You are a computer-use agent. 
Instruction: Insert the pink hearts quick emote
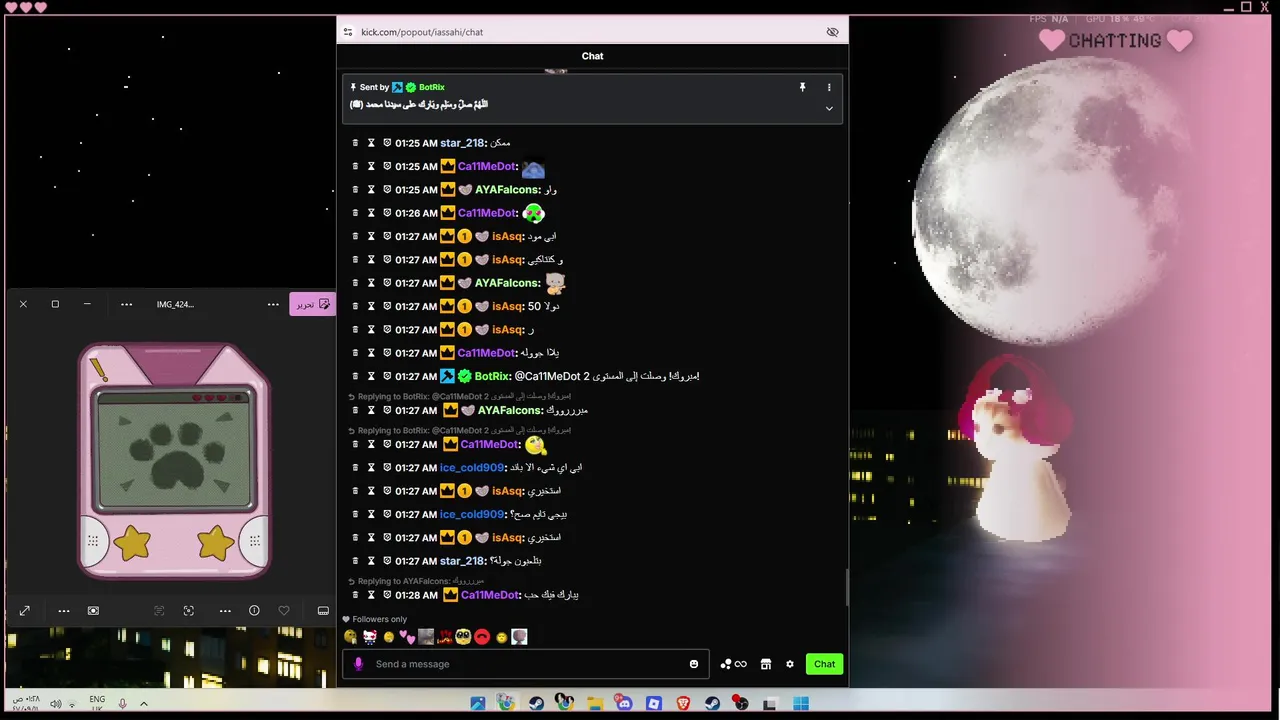406,637
